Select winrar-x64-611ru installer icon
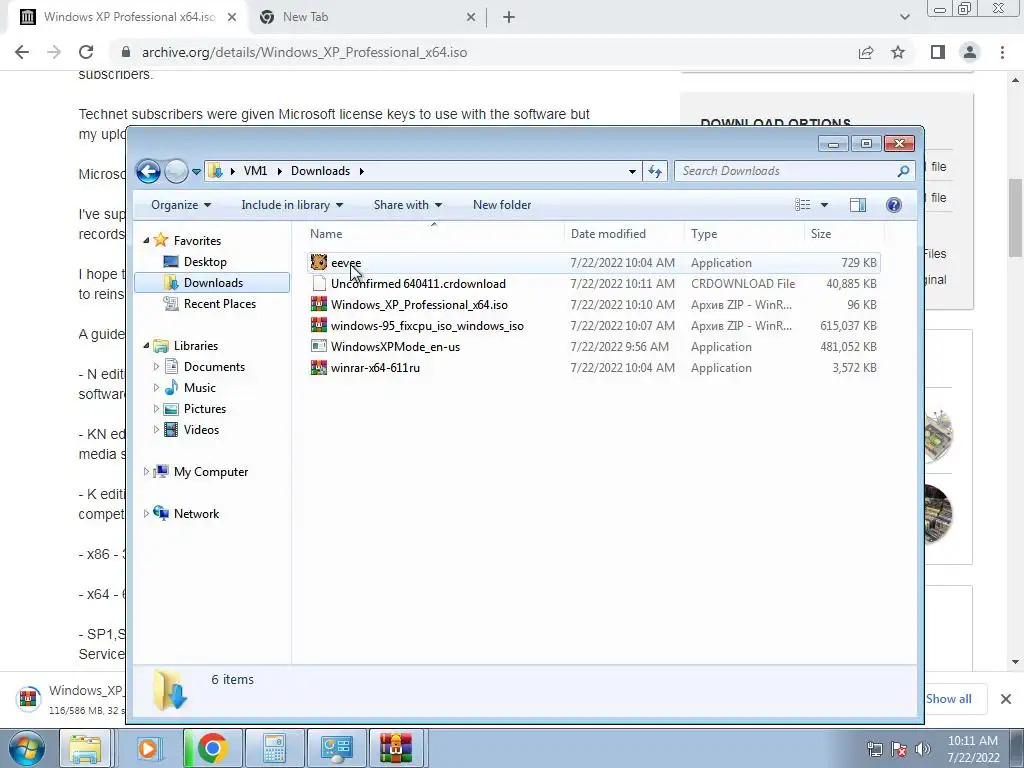The width and height of the screenshot is (1024, 768). click(319, 368)
